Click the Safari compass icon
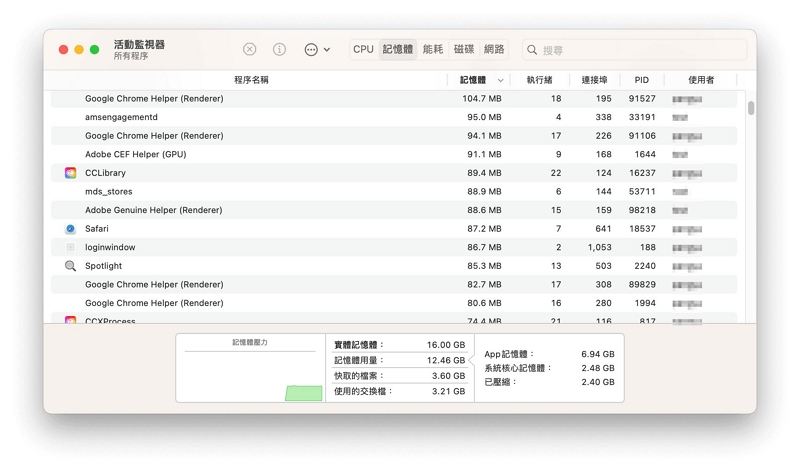The height and width of the screenshot is (471, 800). [x=70, y=229]
